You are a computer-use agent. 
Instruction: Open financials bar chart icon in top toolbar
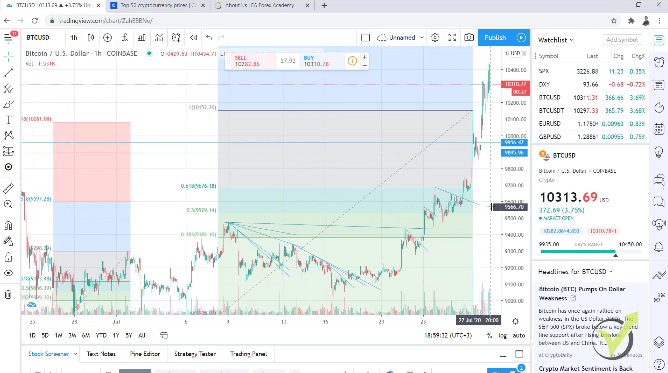pos(141,37)
